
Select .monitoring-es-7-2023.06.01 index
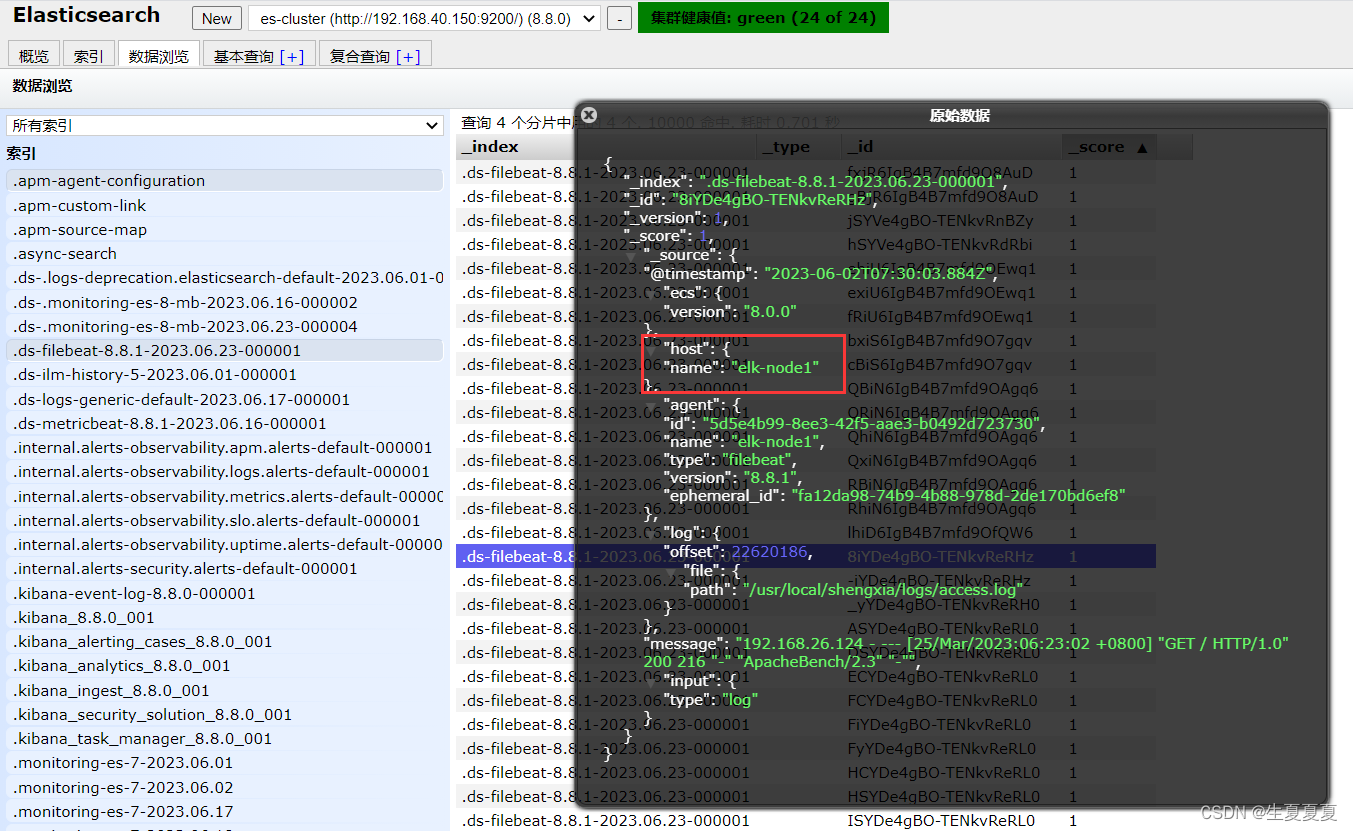click(225, 763)
